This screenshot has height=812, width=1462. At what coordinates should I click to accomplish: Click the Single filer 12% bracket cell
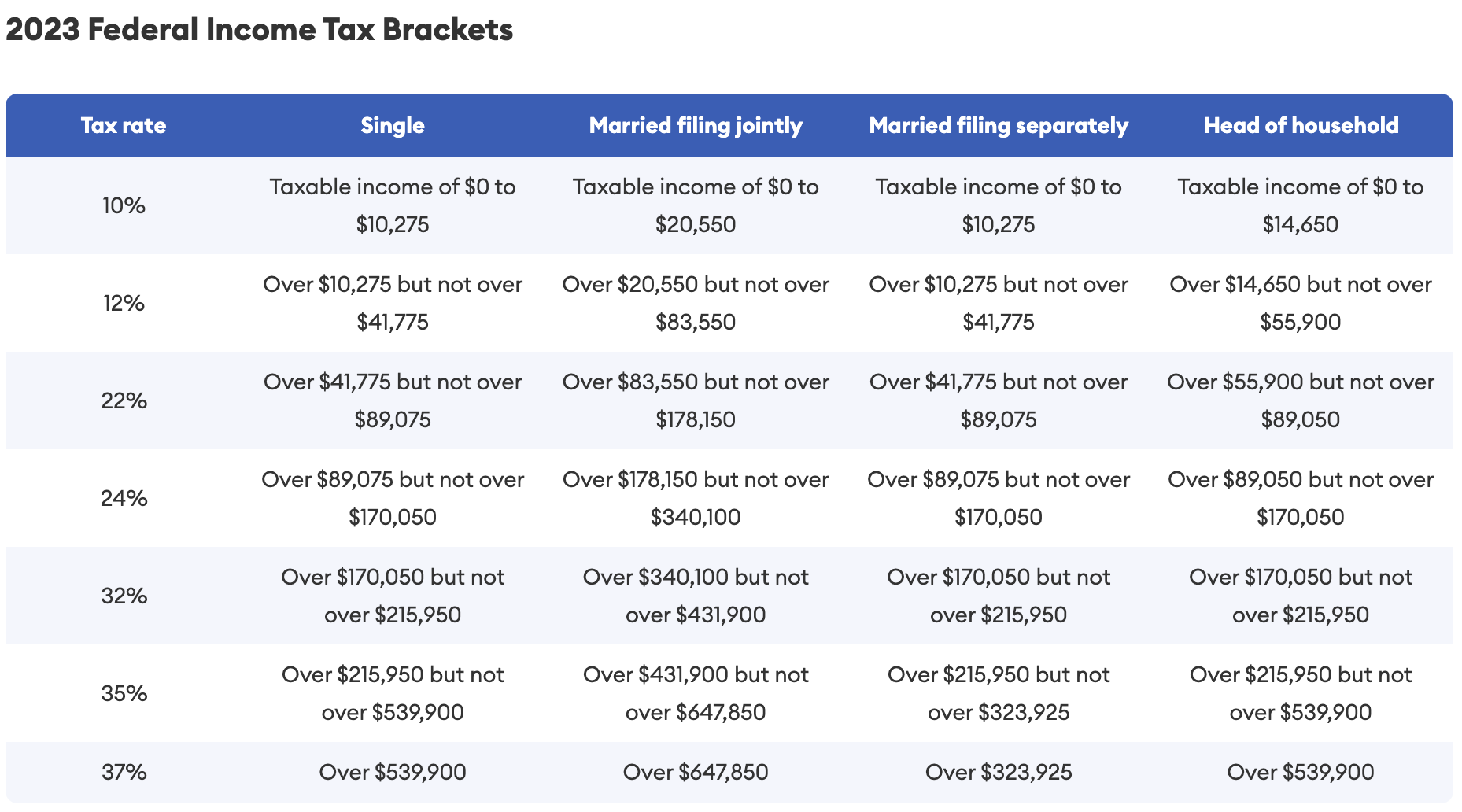pos(393,304)
